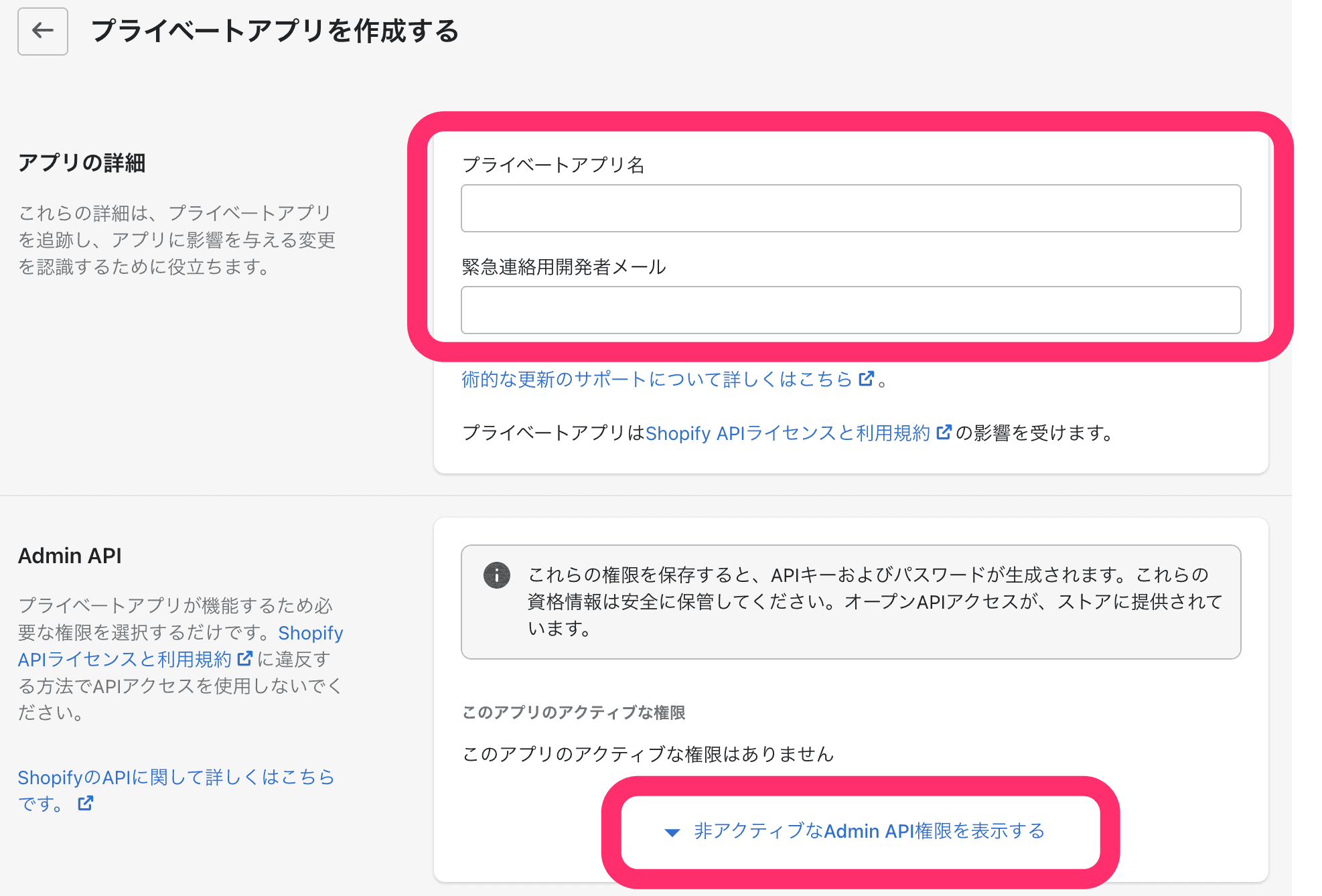Click external-link icon after technical update support link
The image size is (1322, 896).
pyautogui.click(x=866, y=379)
